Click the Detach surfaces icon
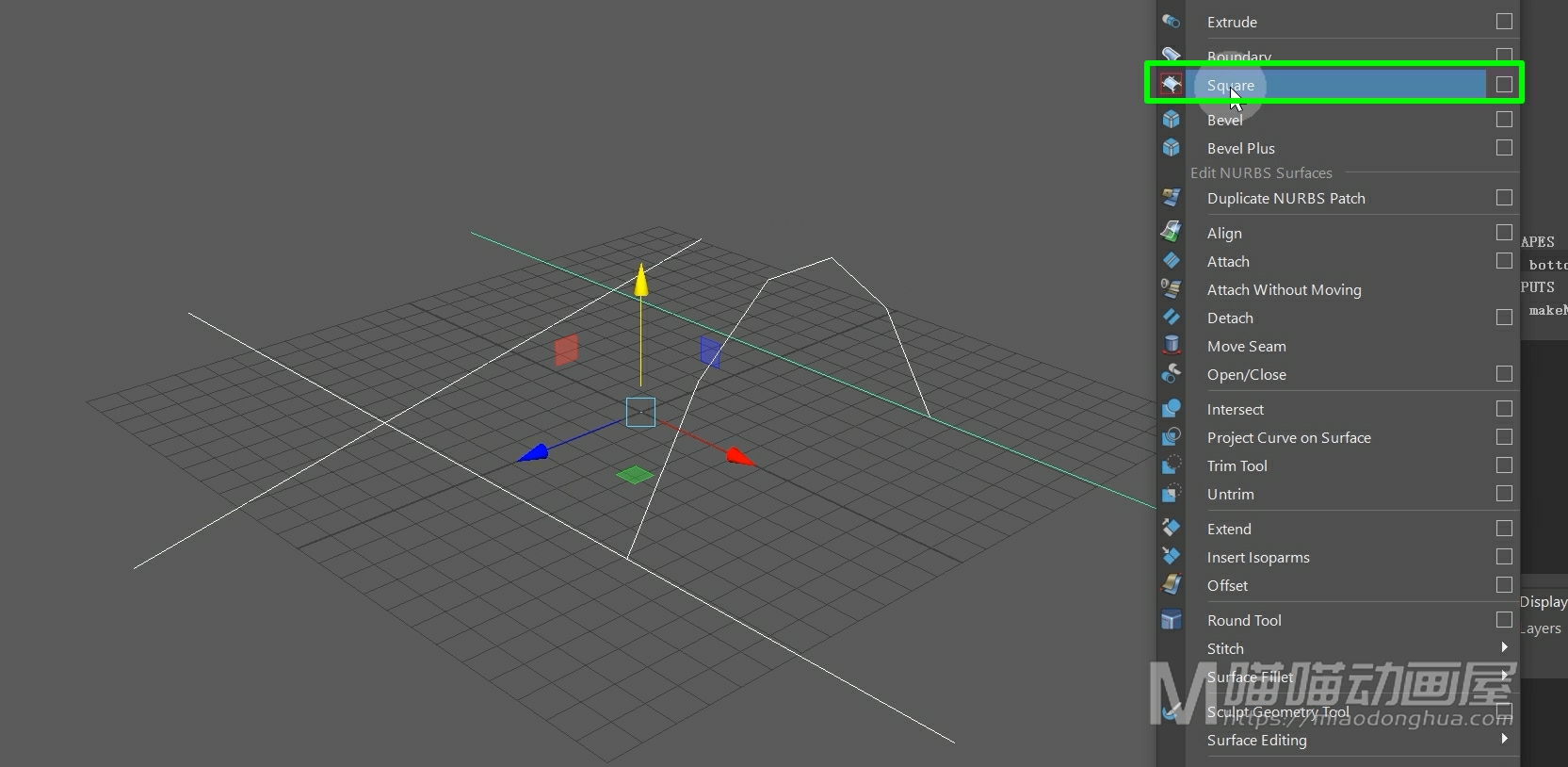Viewport: 1568px width, 767px height. click(1172, 318)
